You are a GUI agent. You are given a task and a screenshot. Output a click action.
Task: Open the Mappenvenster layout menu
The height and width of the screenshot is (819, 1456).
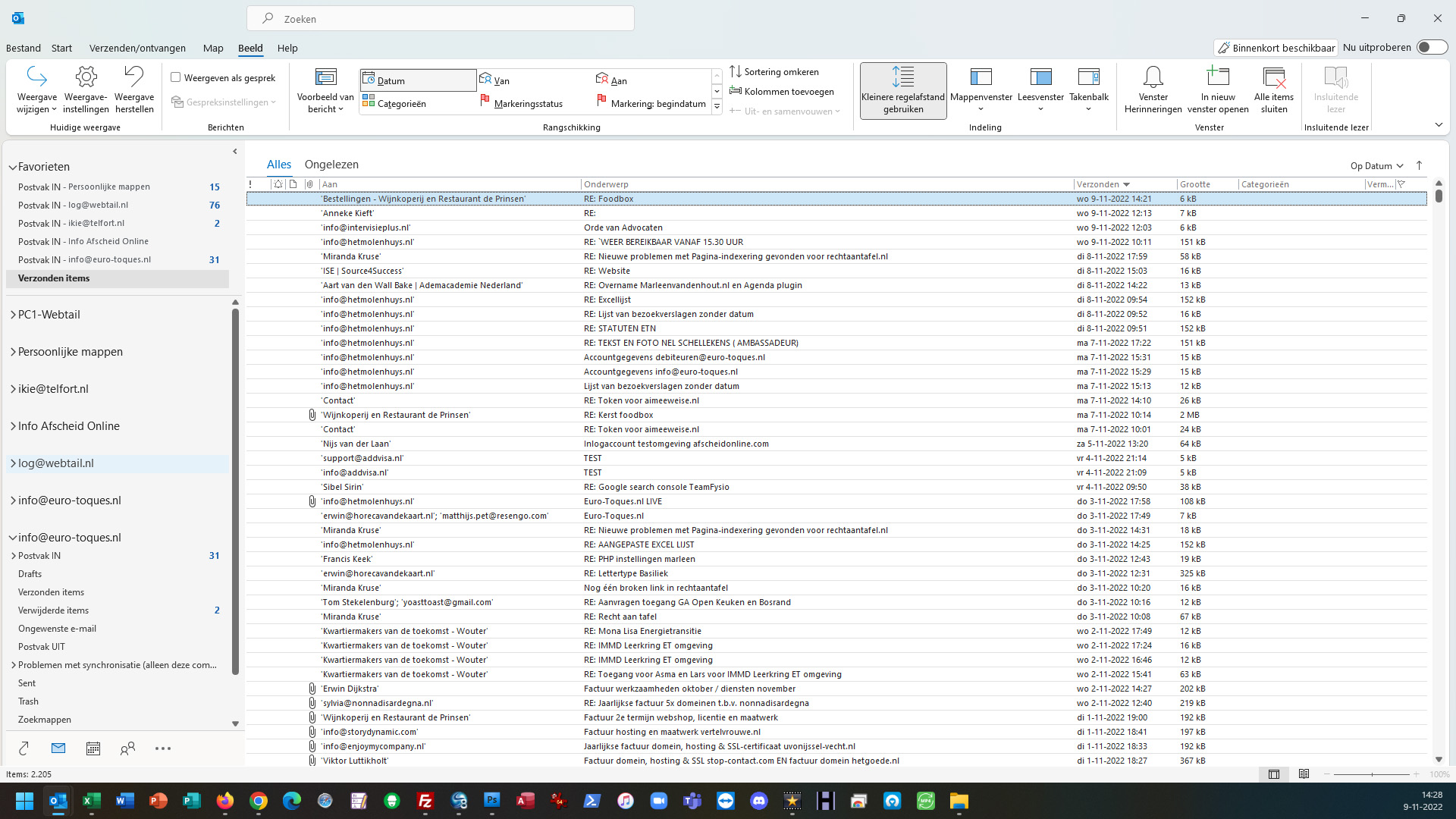tap(981, 89)
